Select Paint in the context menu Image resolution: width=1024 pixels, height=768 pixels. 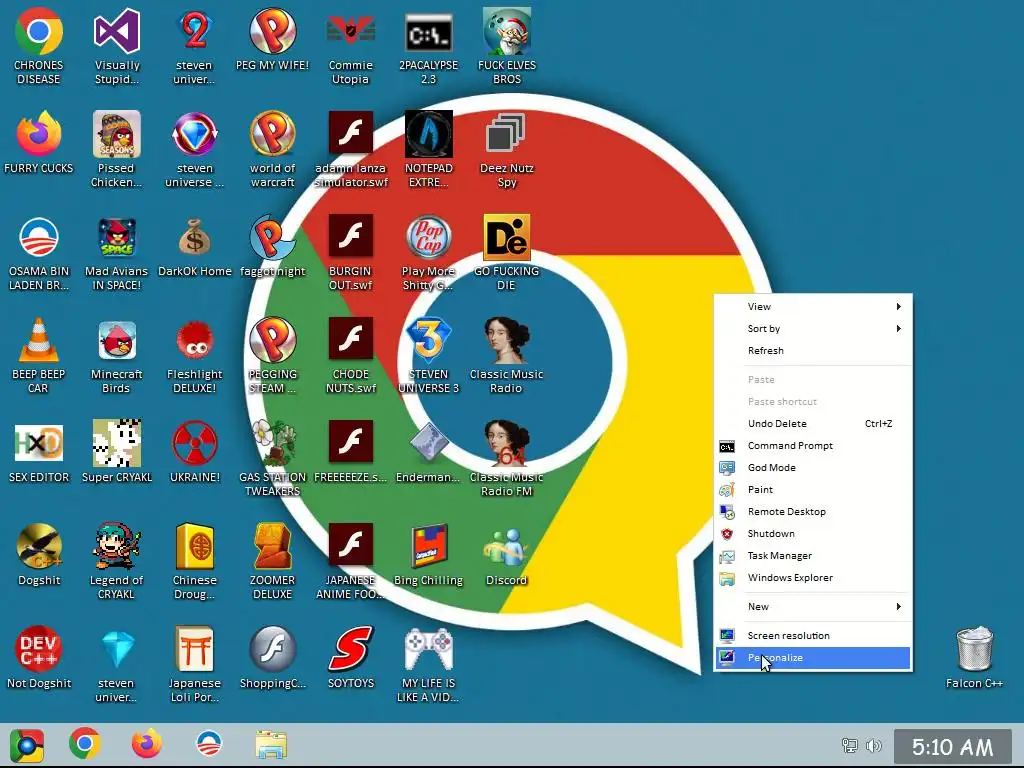click(813, 490)
